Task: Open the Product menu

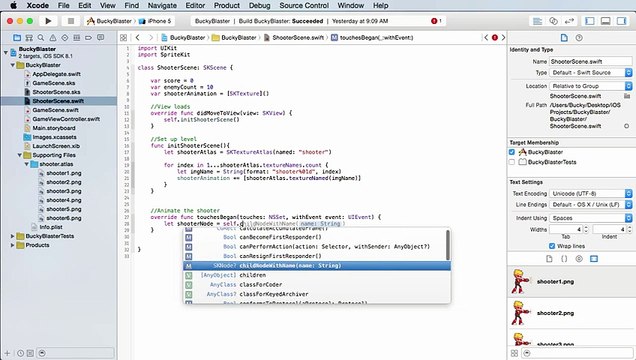Action: coord(227,6)
